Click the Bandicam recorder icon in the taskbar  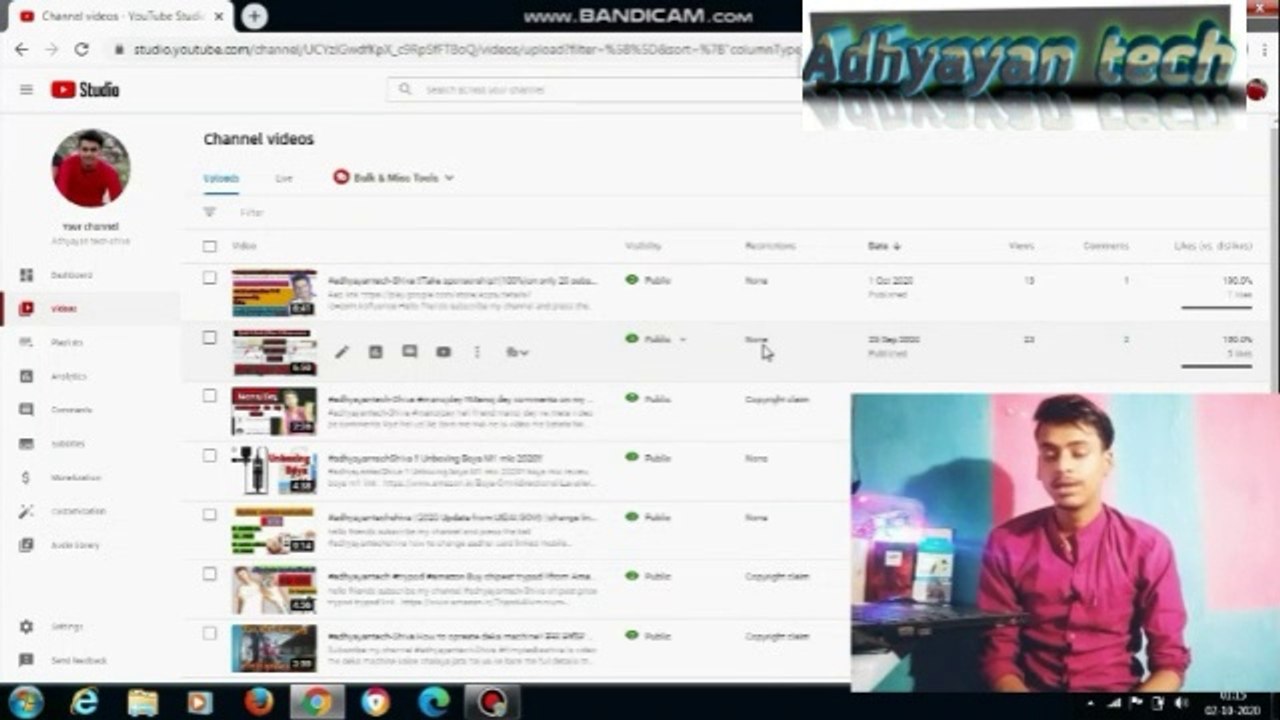pyautogui.click(x=492, y=702)
